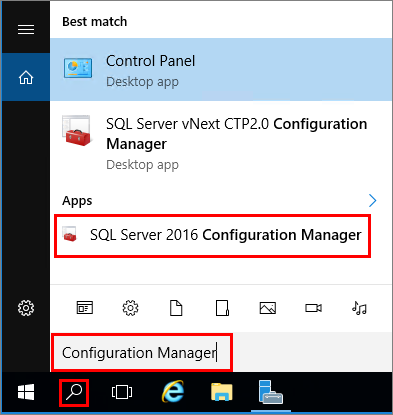Click the Configuration Manager search box
Screen dimensions: 393x415
142,353
